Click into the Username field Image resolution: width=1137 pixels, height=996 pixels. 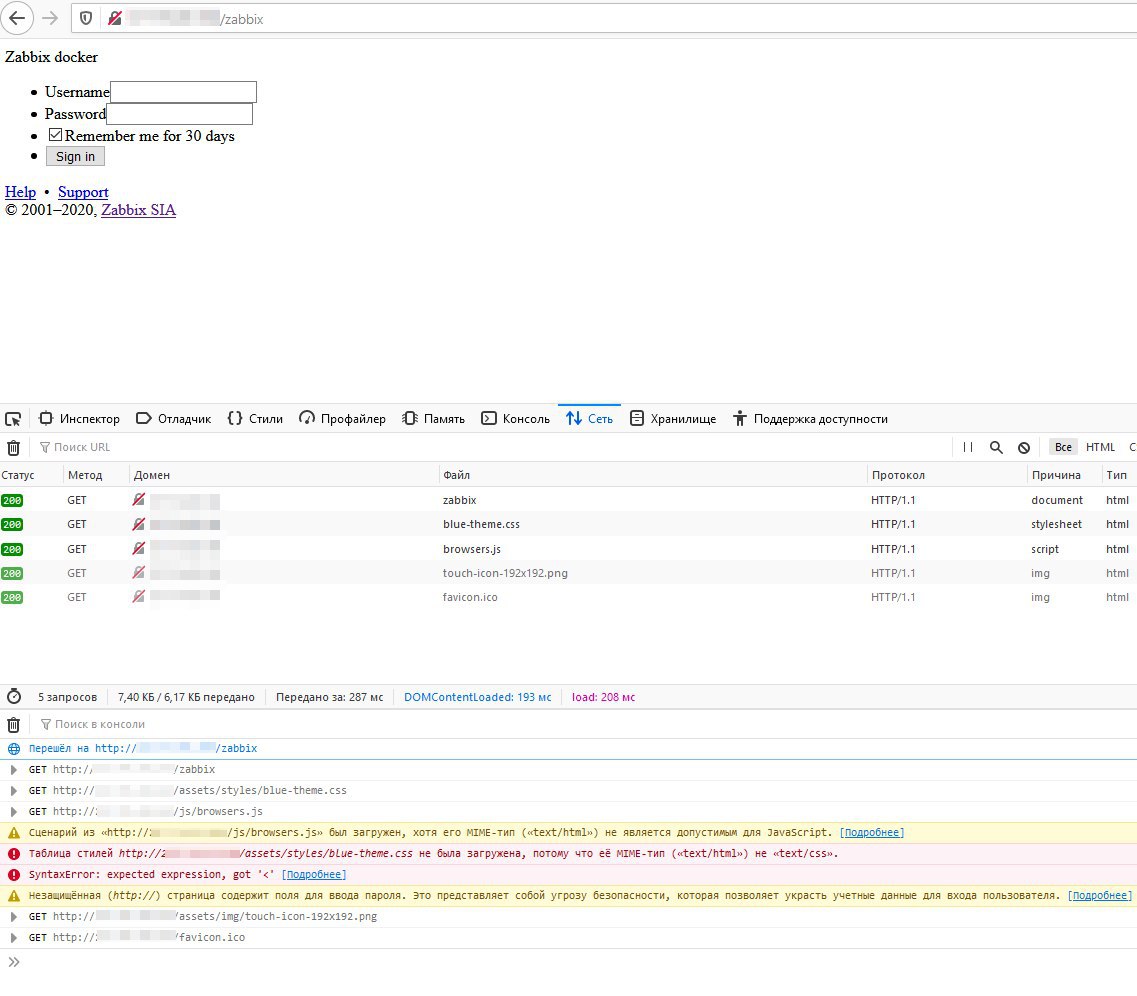[183, 92]
